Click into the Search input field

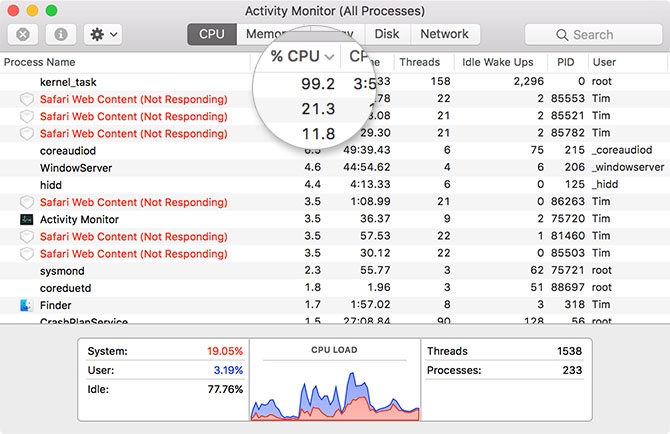point(593,35)
